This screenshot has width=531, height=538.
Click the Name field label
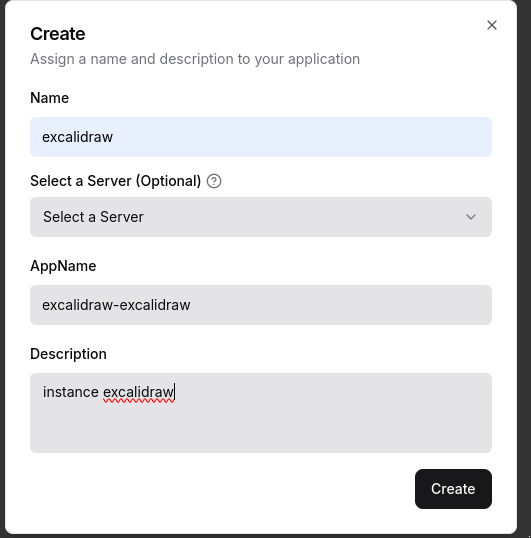(49, 98)
